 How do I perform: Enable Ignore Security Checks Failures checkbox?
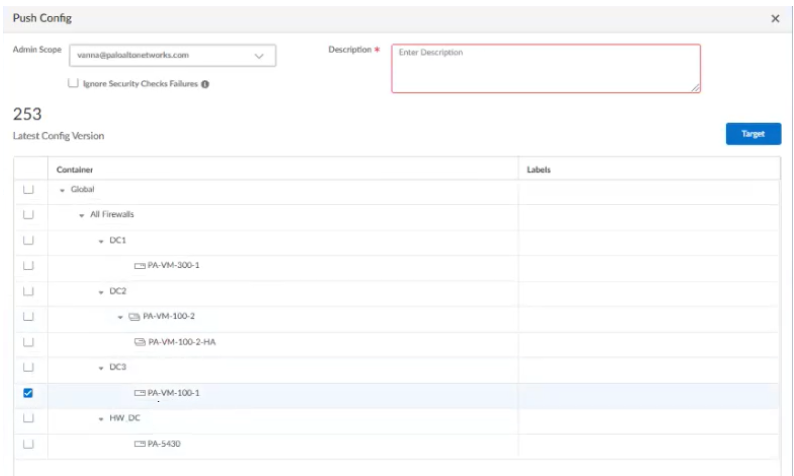click(x=73, y=83)
